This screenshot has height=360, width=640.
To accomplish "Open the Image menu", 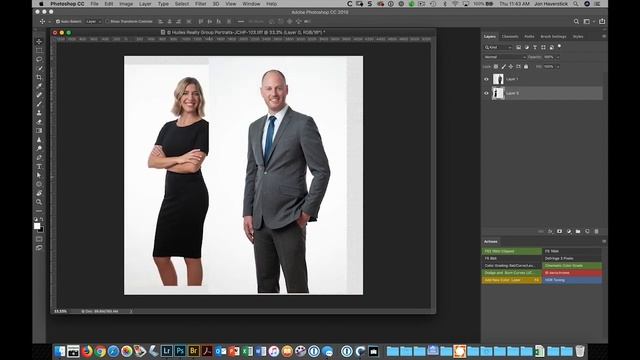I will click(126, 4).
